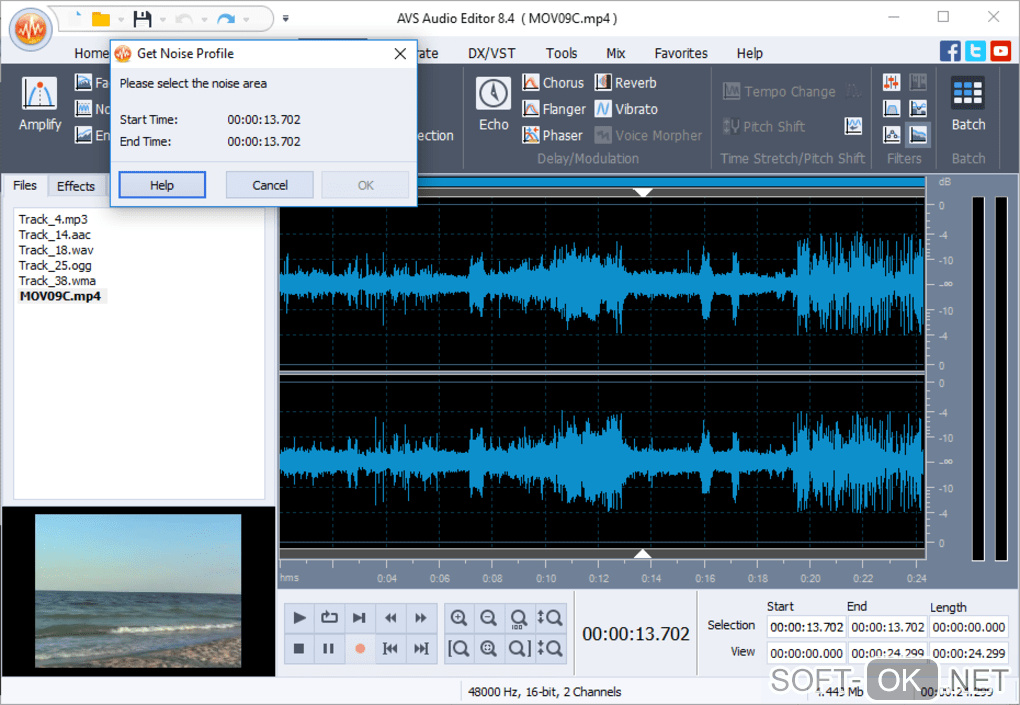The height and width of the screenshot is (705, 1020).
Task: Click Cancel in Get Noise Profile dialog
Action: [x=270, y=185]
